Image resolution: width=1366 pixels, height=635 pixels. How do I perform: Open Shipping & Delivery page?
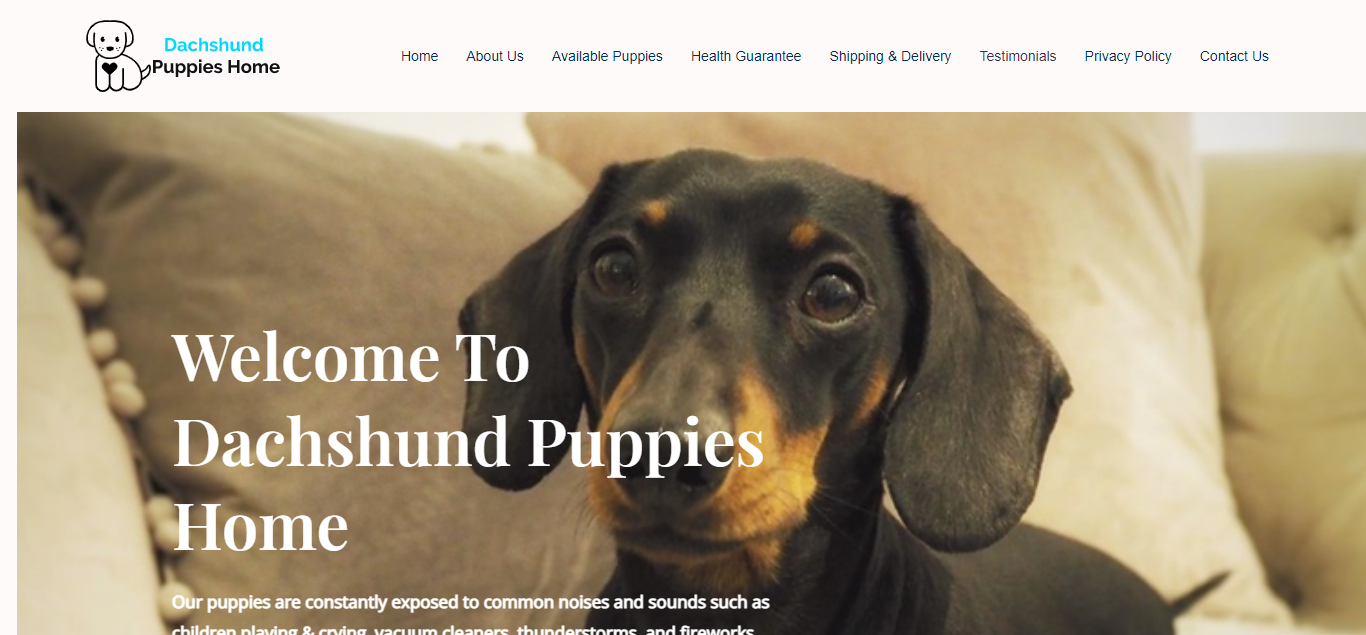point(890,56)
